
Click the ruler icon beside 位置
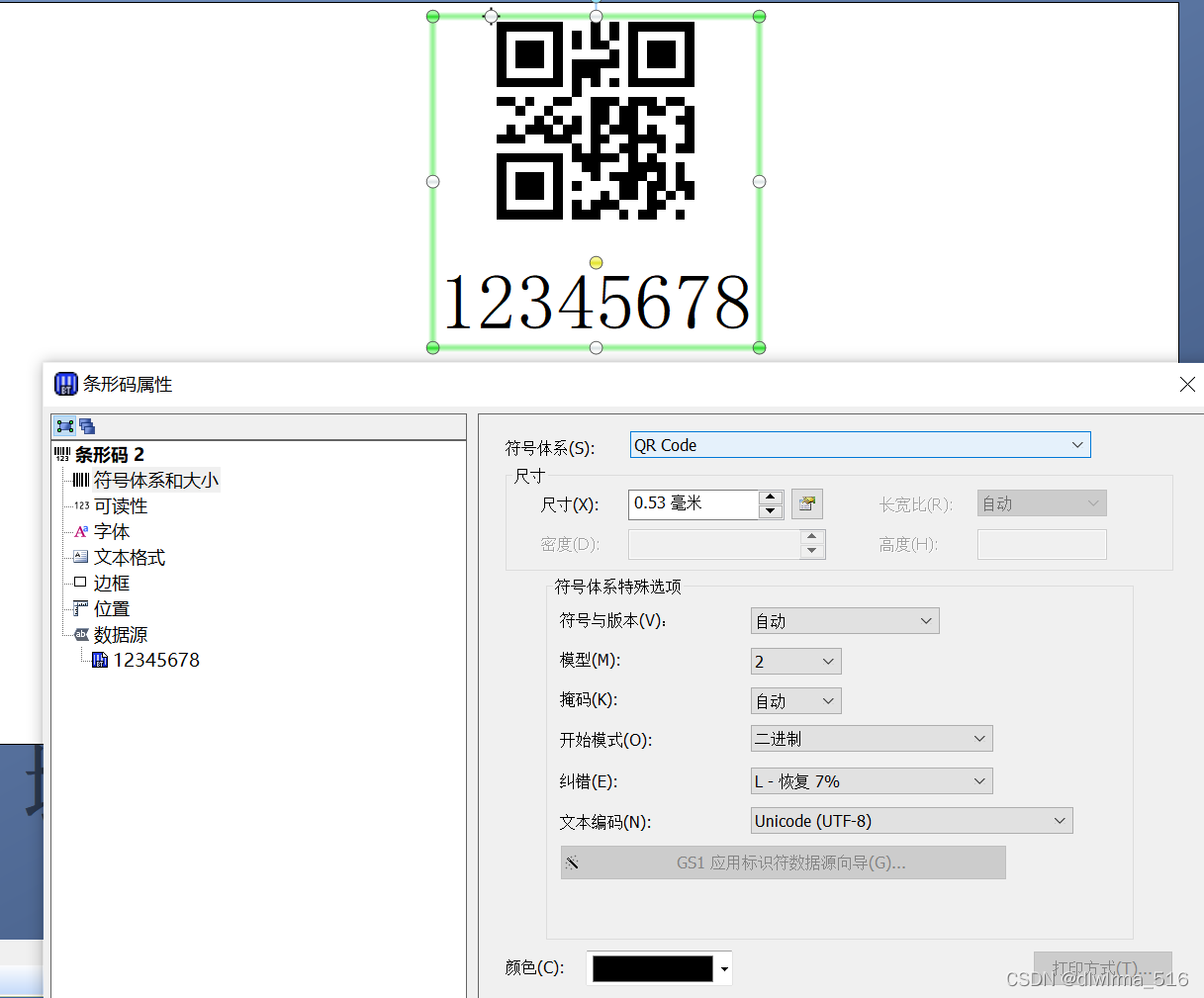[81, 609]
